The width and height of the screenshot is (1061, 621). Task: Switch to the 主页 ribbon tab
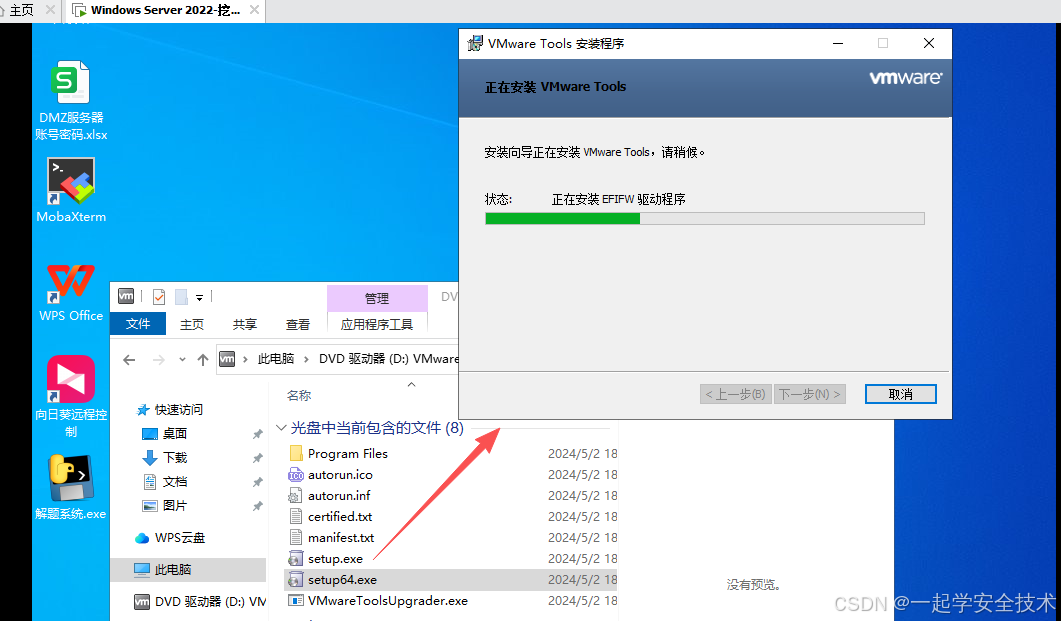tap(191, 324)
